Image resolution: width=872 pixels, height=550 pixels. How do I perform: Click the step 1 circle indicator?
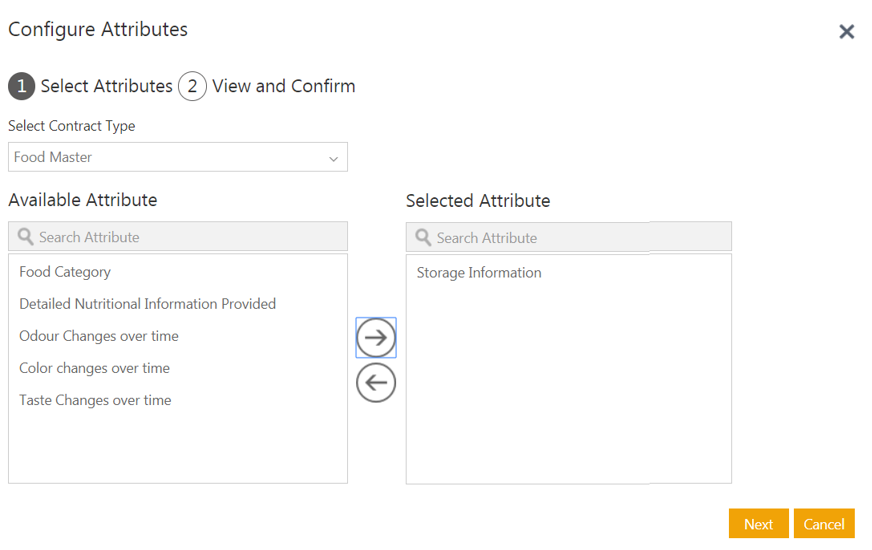pos(21,87)
